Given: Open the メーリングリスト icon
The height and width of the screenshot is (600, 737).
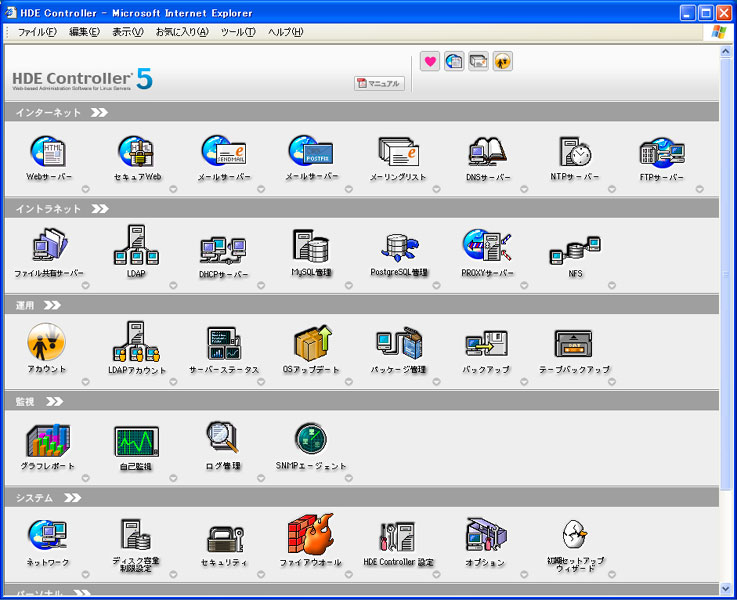Looking at the screenshot, I should [399, 152].
